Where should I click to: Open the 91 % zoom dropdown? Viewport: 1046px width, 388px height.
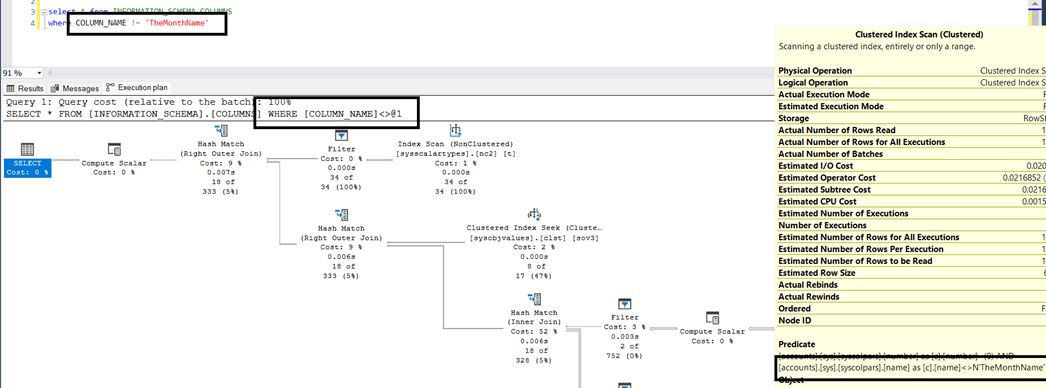(39, 73)
